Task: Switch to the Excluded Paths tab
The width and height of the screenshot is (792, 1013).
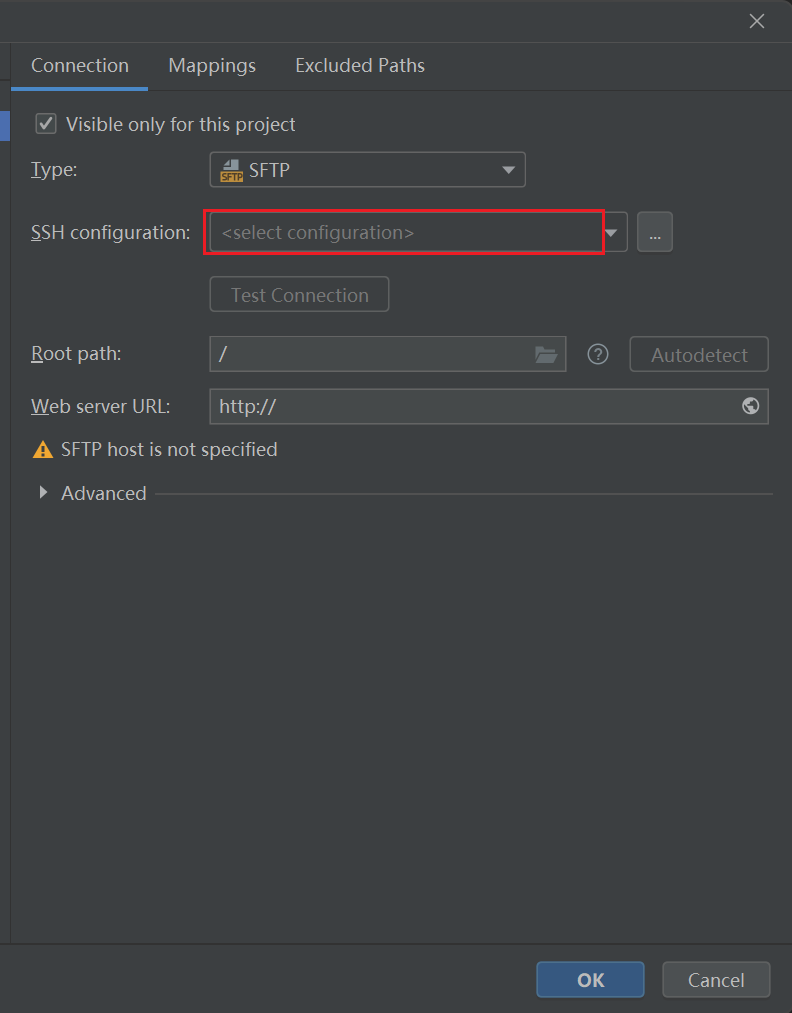Action: (360, 66)
